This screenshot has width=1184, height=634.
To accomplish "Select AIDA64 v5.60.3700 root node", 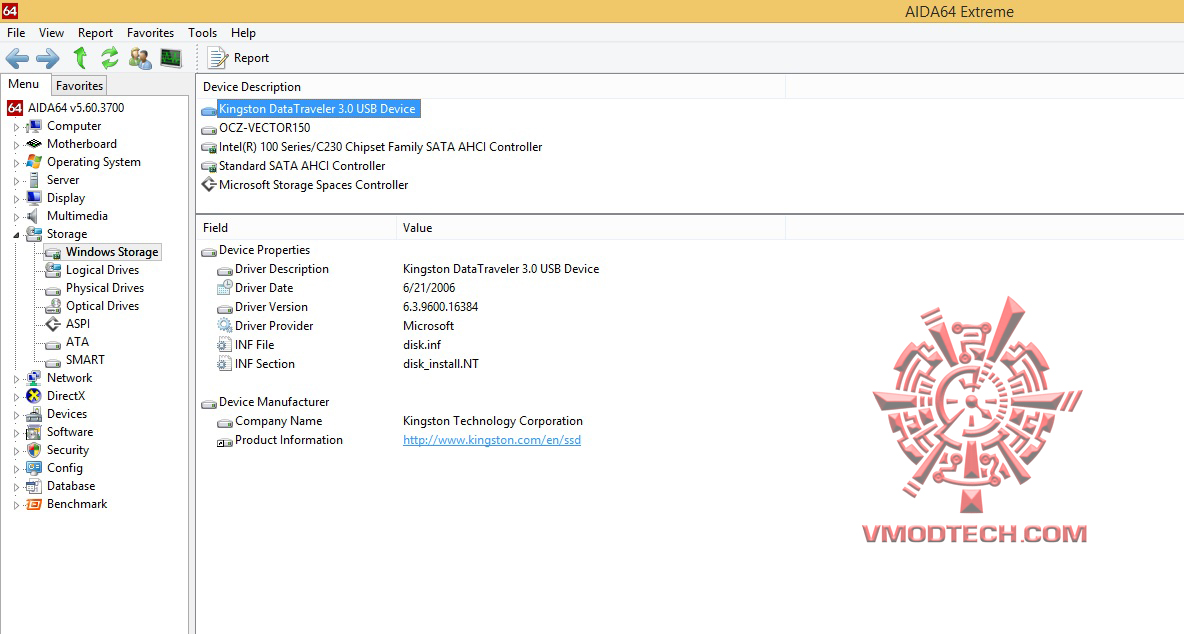I will point(76,108).
